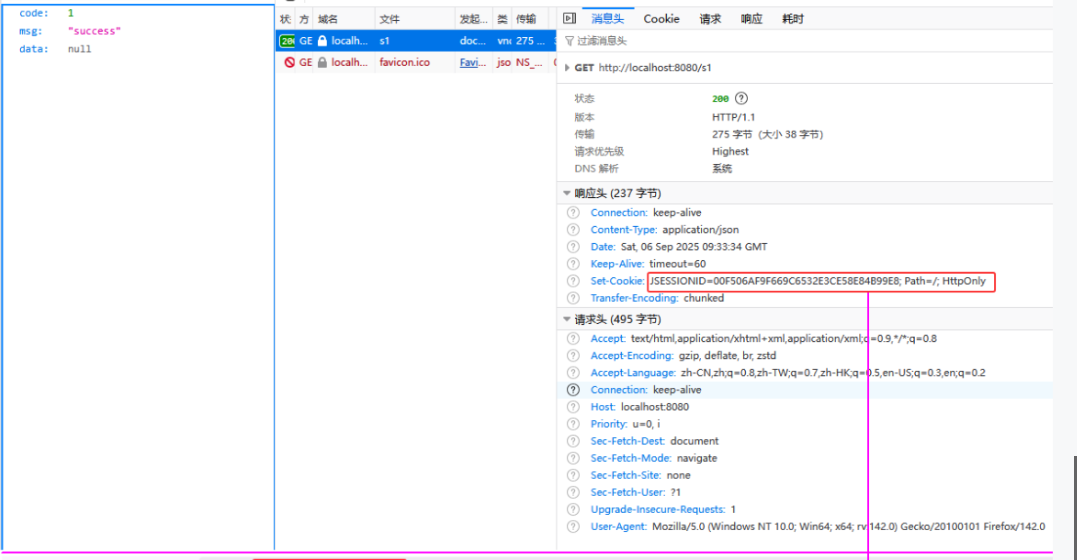
Task: Click help icon beside User-Agent header
Action: click(x=573, y=526)
